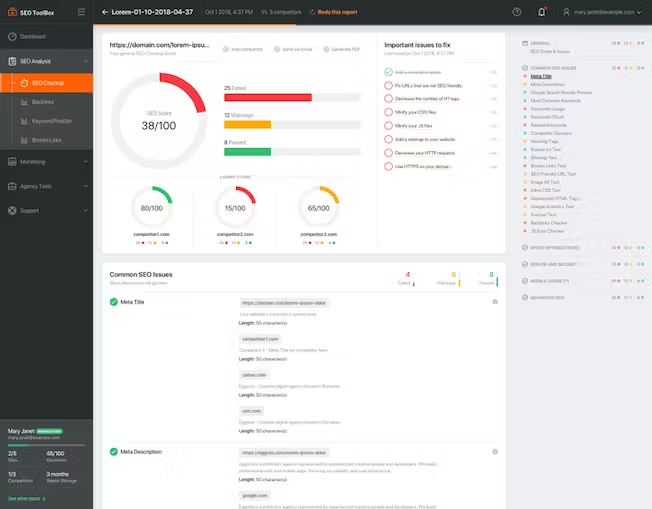The height and width of the screenshot is (509, 652).
Task: Select SEO Checkup in the sidebar
Action: [x=47, y=83]
